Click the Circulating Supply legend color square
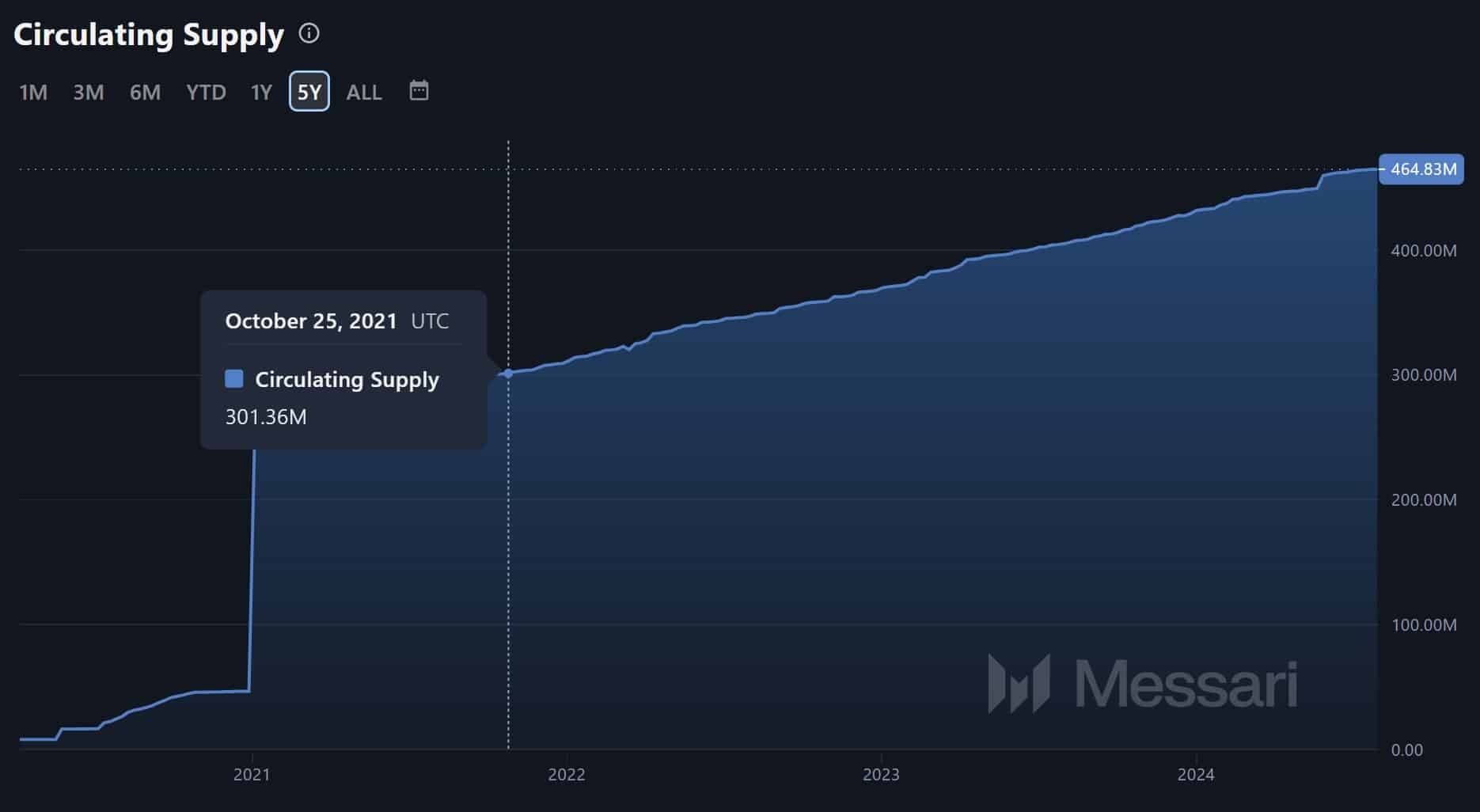Screen dimensions: 1480x812 coord(234,378)
